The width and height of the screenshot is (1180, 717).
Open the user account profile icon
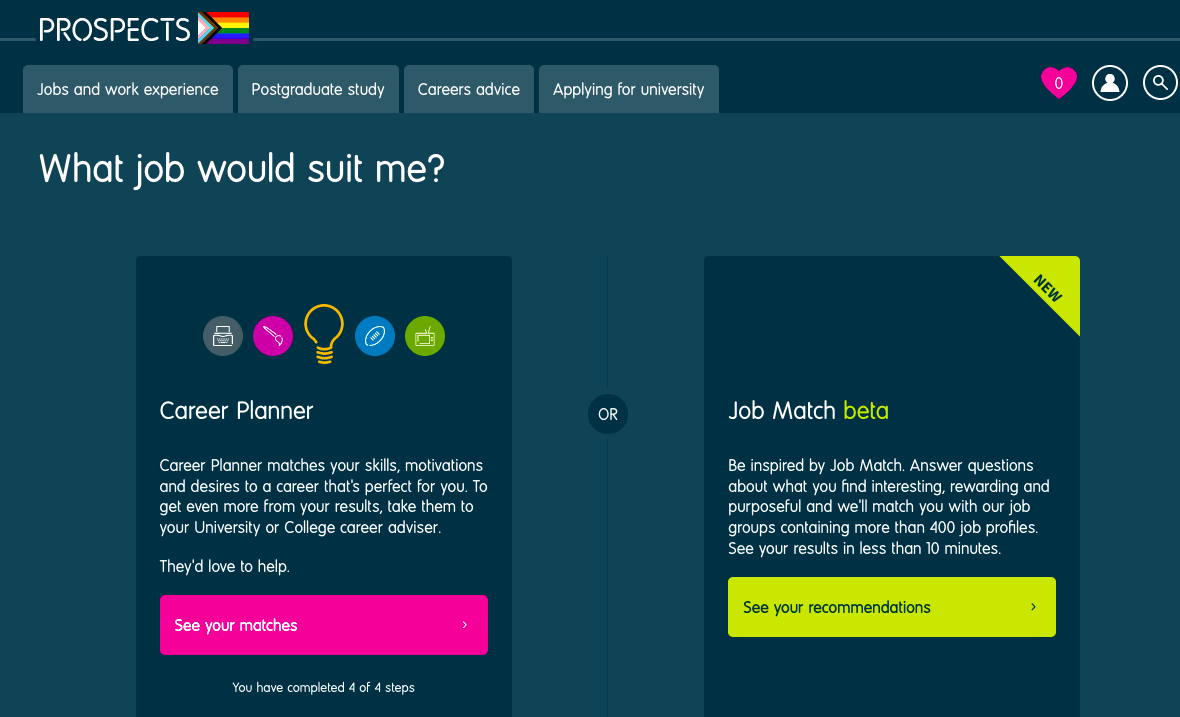[1110, 83]
